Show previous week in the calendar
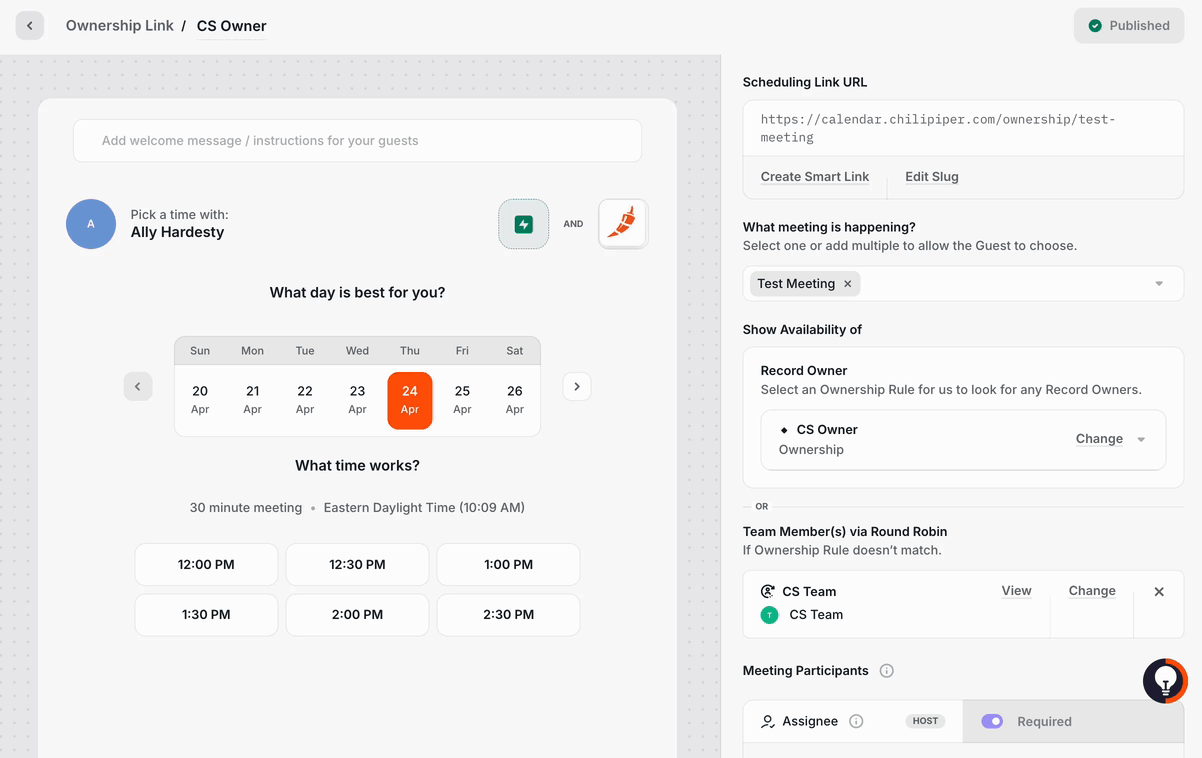The width and height of the screenshot is (1202, 758). 138,387
